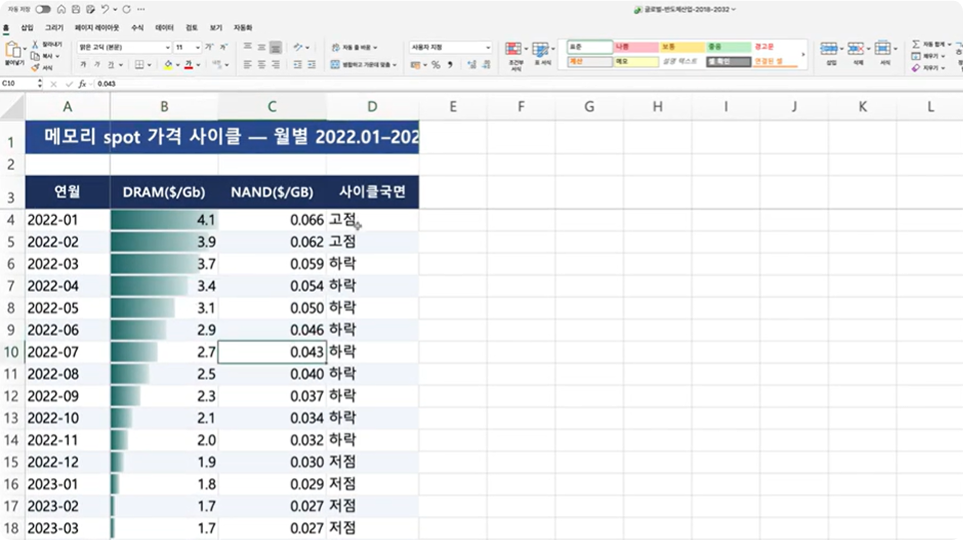This screenshot has width=963, height=540.
Task: Click the increase decimal icon
Action: click(x=472, y=65)
